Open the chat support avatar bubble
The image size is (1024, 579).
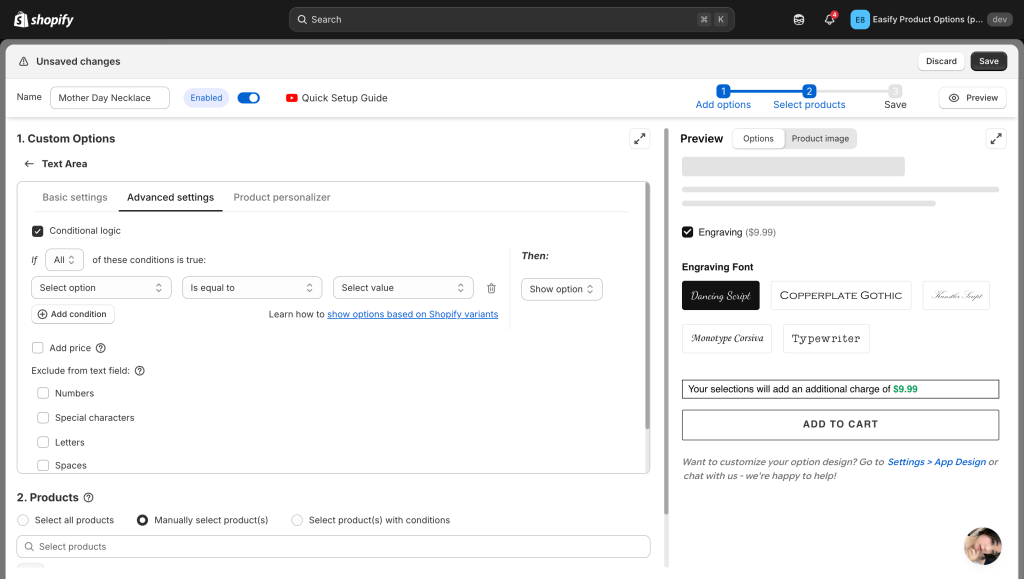pos(982,546)
